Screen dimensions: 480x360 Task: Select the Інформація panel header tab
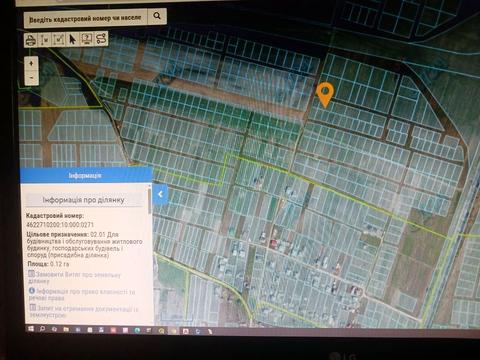point(86,175)
